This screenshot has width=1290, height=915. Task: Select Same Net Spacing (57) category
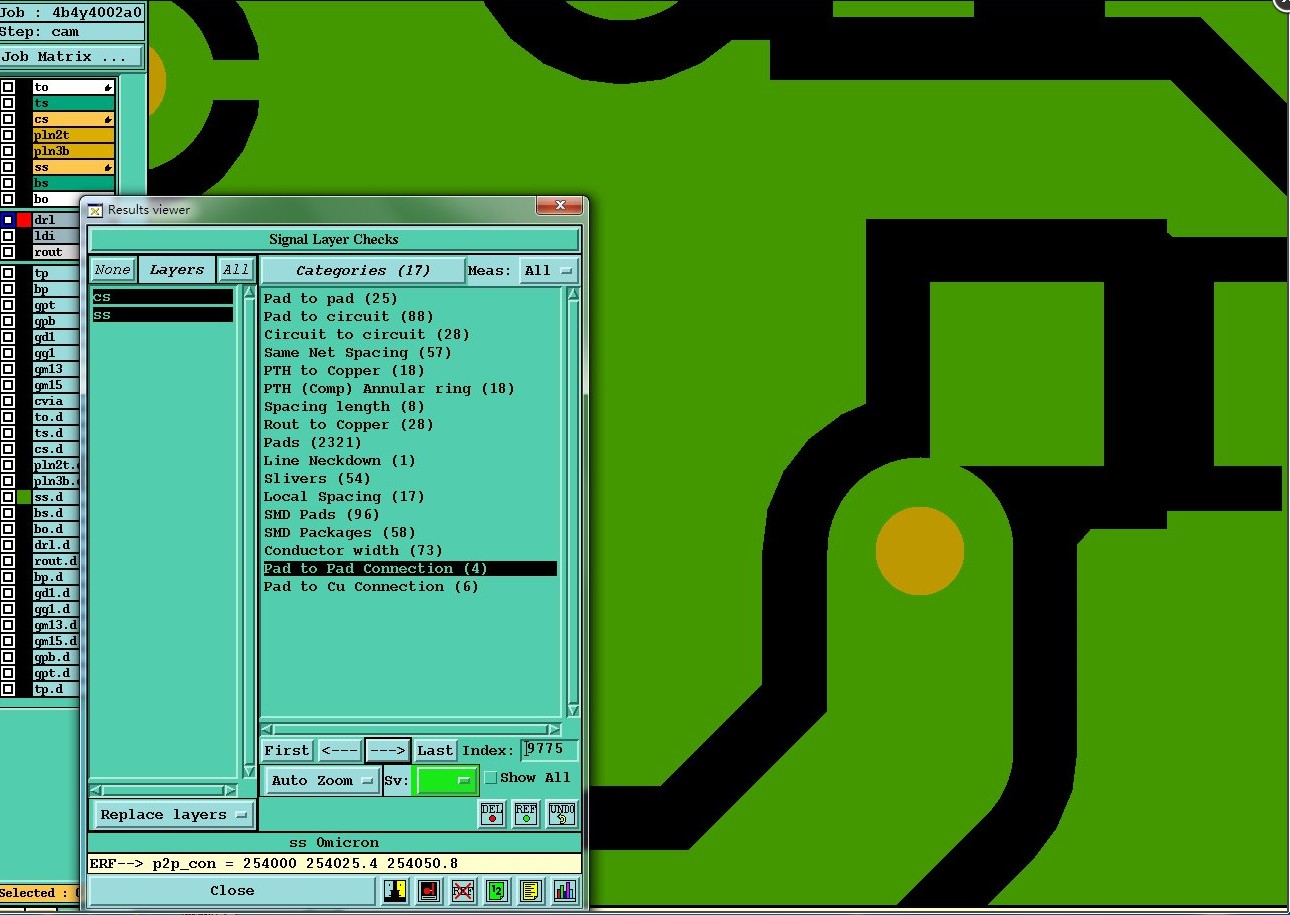(x=358, y=352)
